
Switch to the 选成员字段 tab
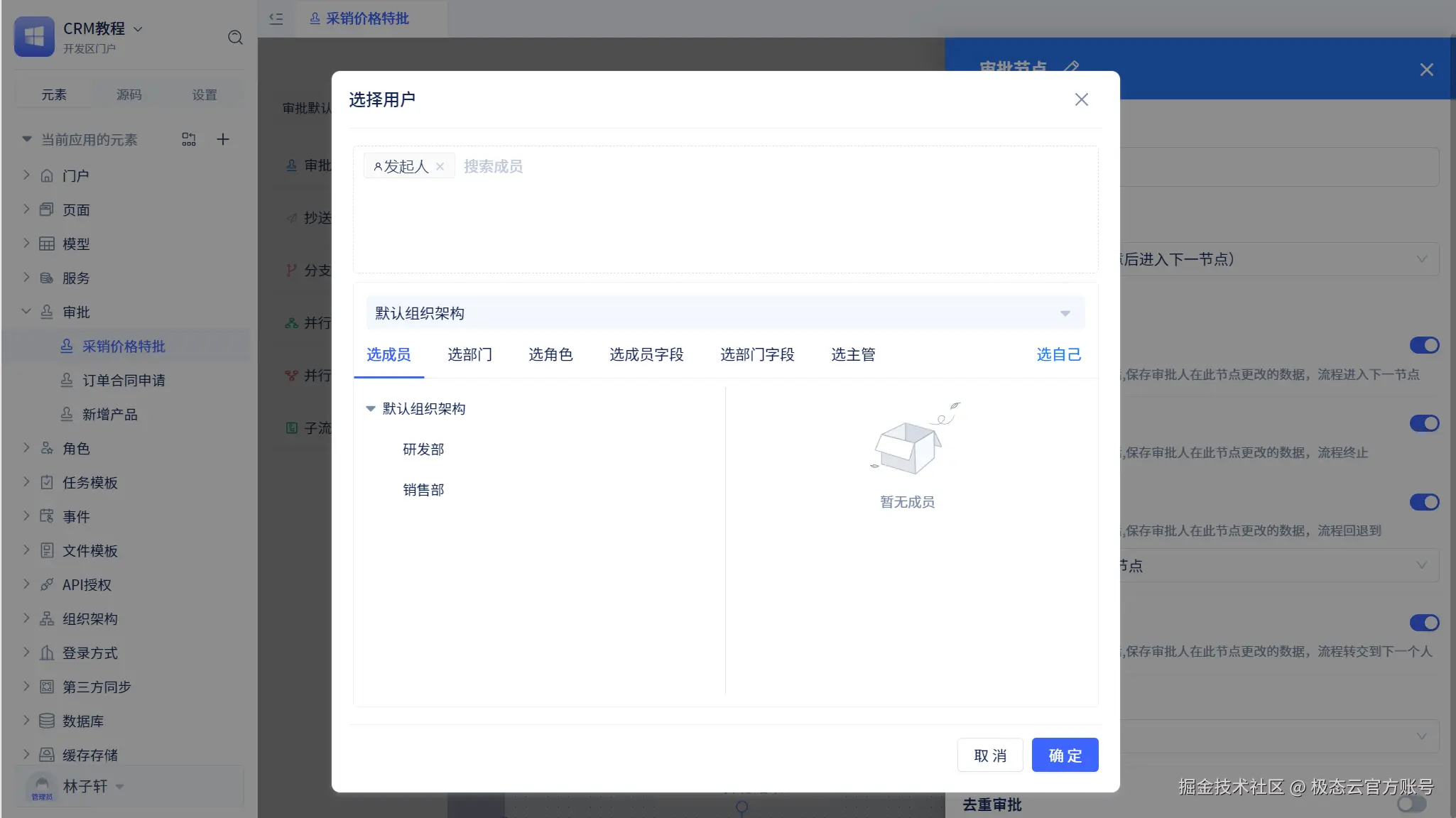coord(646,354)
